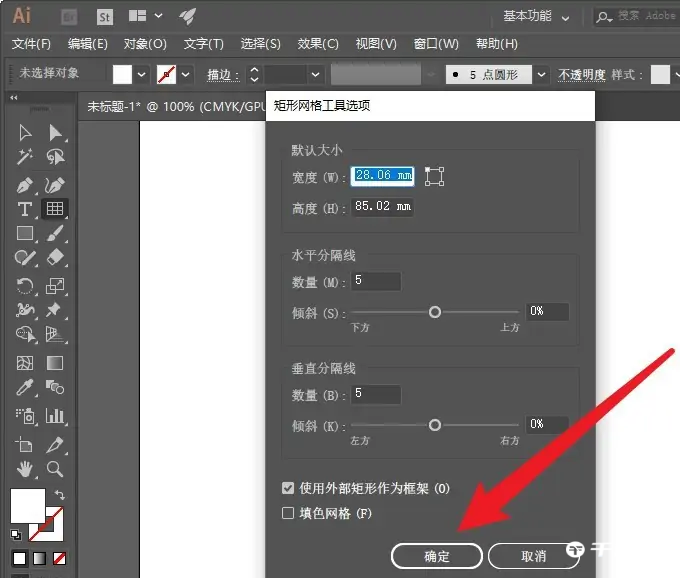Open the fill color dropdown in control bar
Image resolution: width=680 pixels, height=578 pixels.
(x=141, y=75)
